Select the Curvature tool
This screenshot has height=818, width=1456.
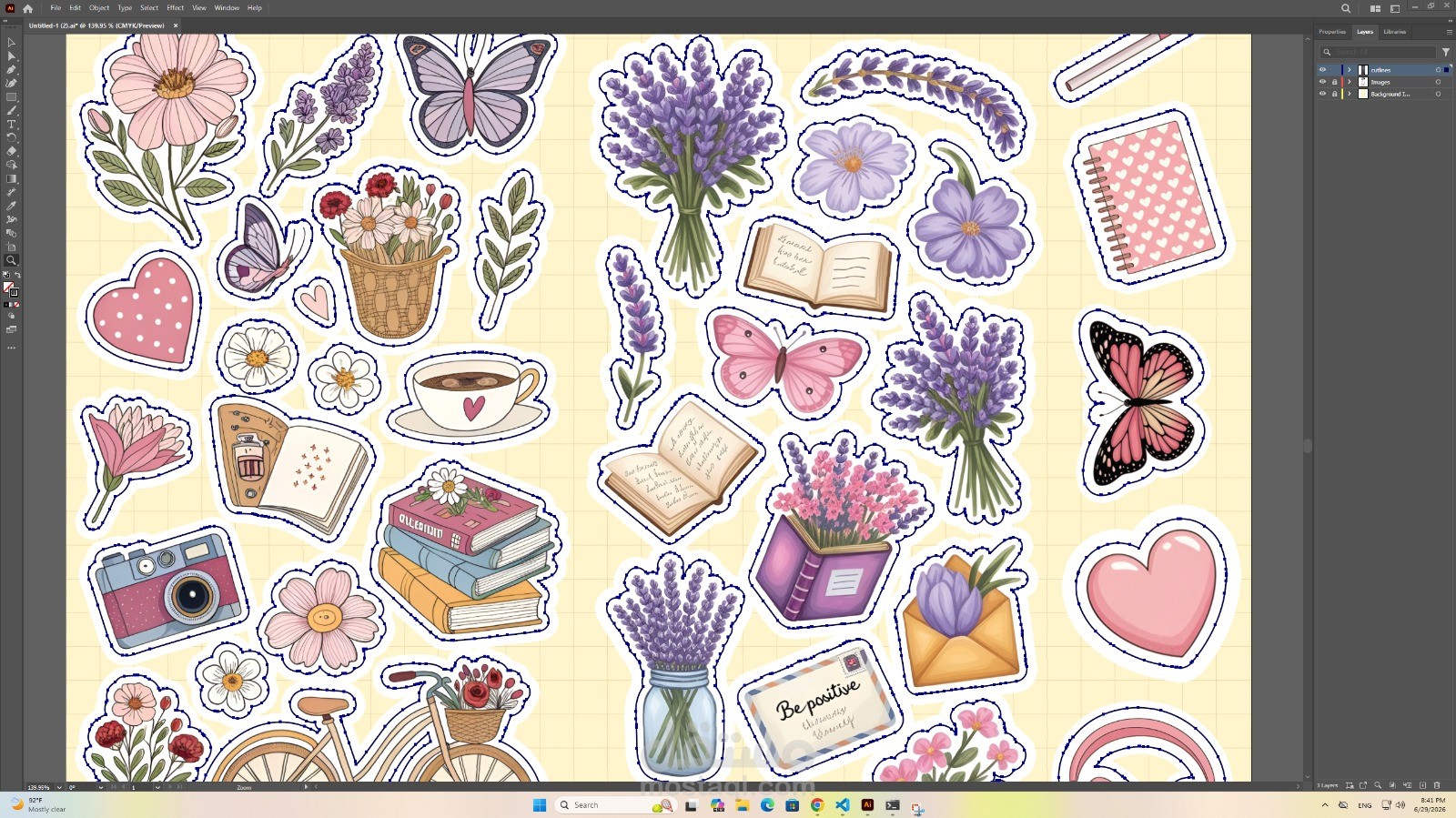click(x=11, y=83)
